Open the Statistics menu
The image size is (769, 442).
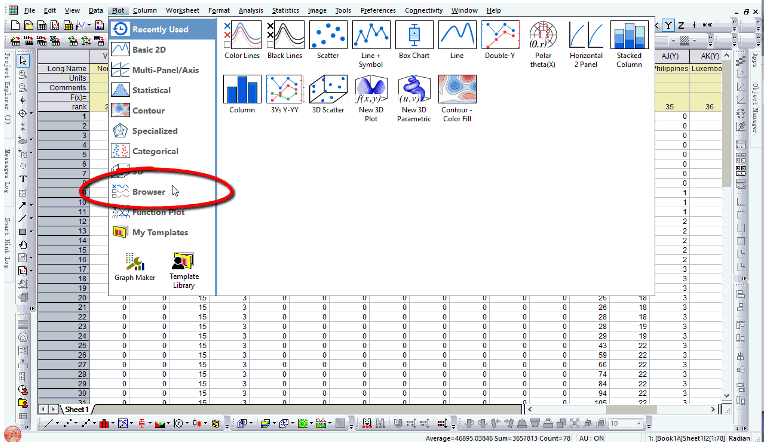pyautogui.click(x=285, y=10)
